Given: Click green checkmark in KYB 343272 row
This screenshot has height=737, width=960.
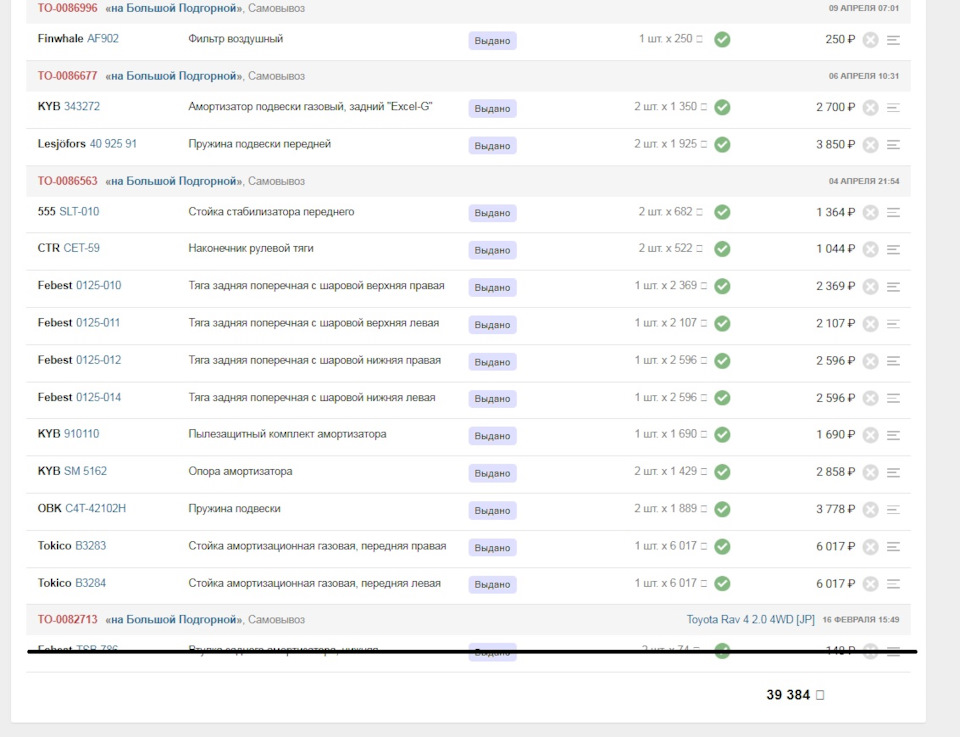Looking at the screenshot, I should pos(722,108).
